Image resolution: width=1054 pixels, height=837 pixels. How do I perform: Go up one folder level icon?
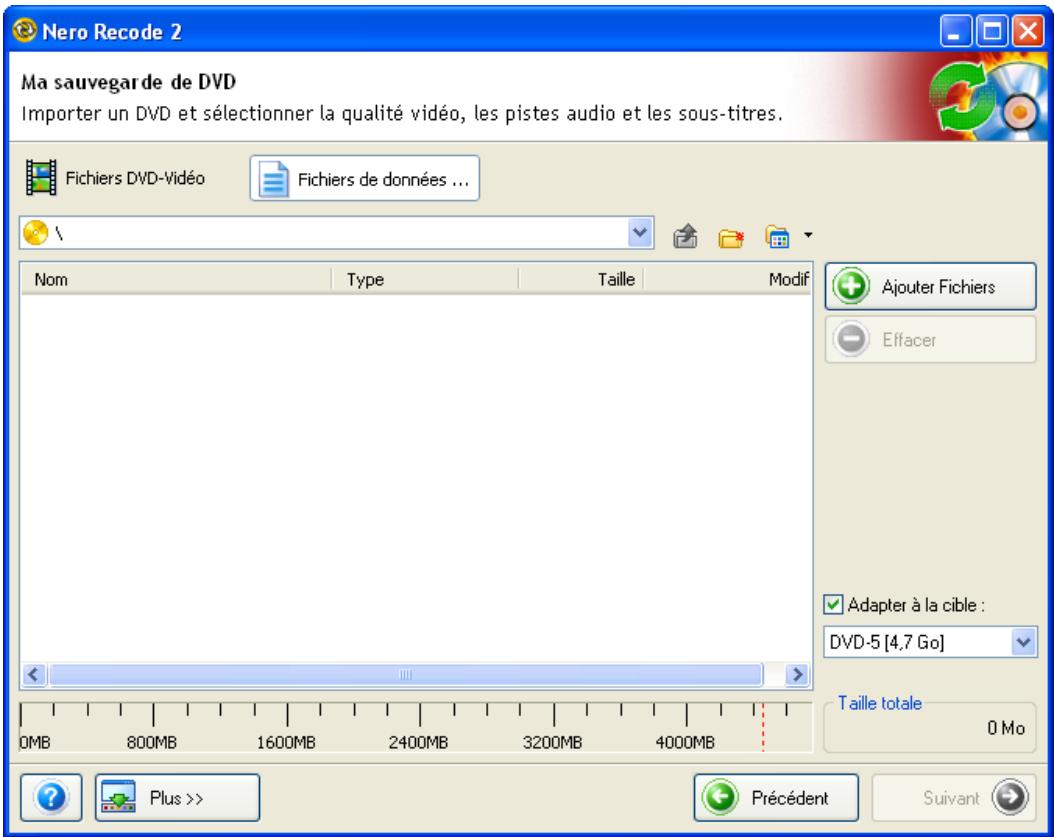[685, 237]
